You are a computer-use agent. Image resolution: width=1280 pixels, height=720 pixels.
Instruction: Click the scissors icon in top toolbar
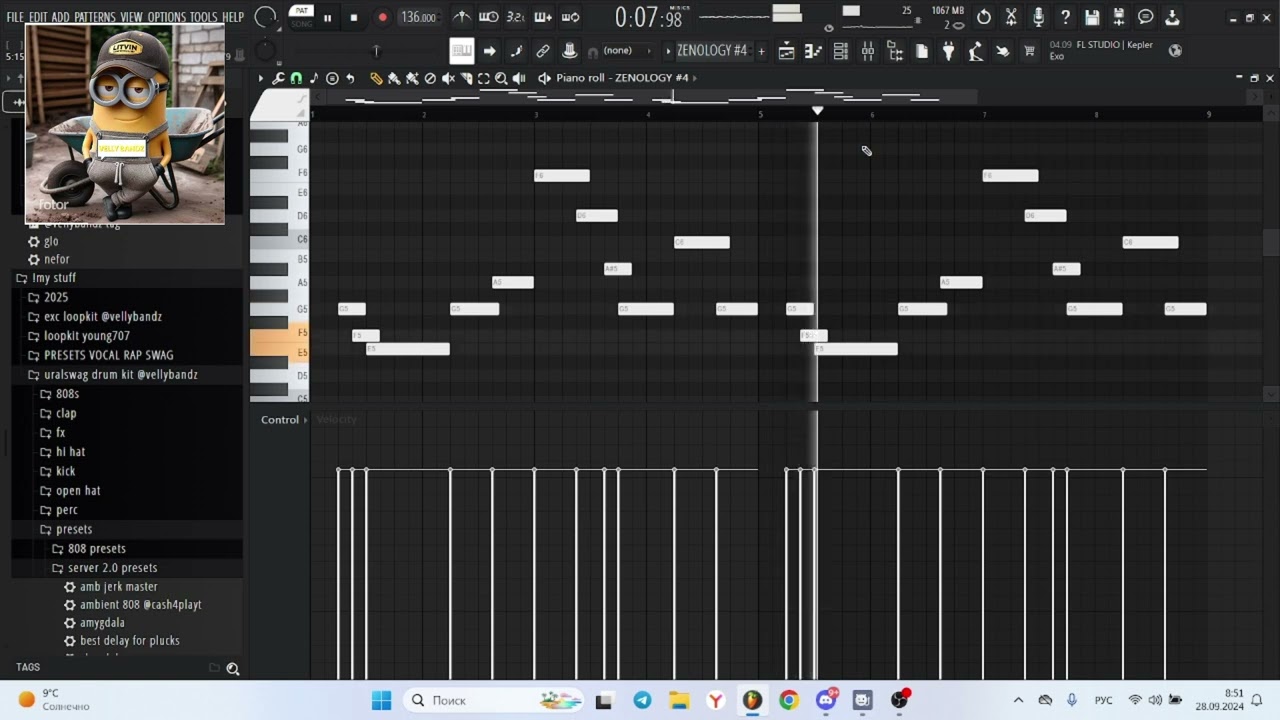tap(1011, 17)
